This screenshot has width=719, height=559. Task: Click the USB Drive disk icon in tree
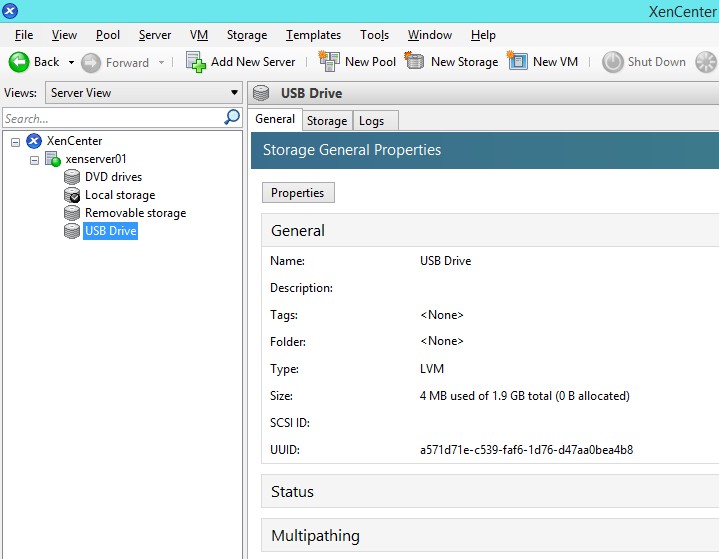click(72, 231)
